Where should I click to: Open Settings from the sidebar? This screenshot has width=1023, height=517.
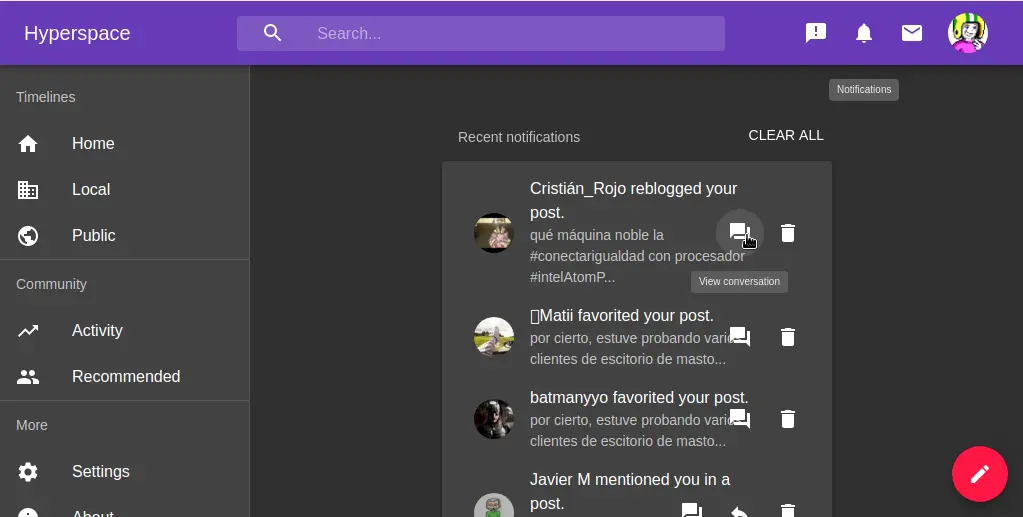tap(100, 471)
